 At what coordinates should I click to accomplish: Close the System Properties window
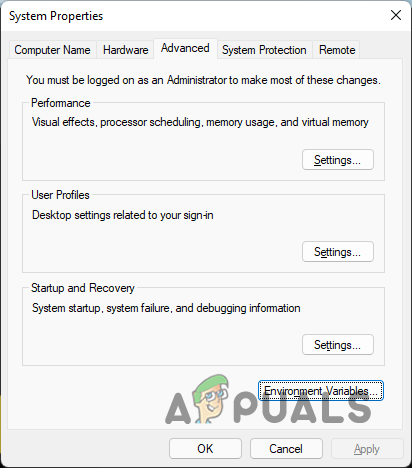coord(396,15)
